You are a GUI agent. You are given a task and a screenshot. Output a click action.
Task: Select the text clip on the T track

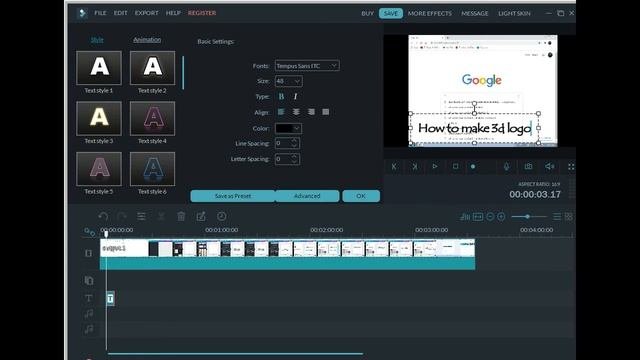[x=110, y=299]
